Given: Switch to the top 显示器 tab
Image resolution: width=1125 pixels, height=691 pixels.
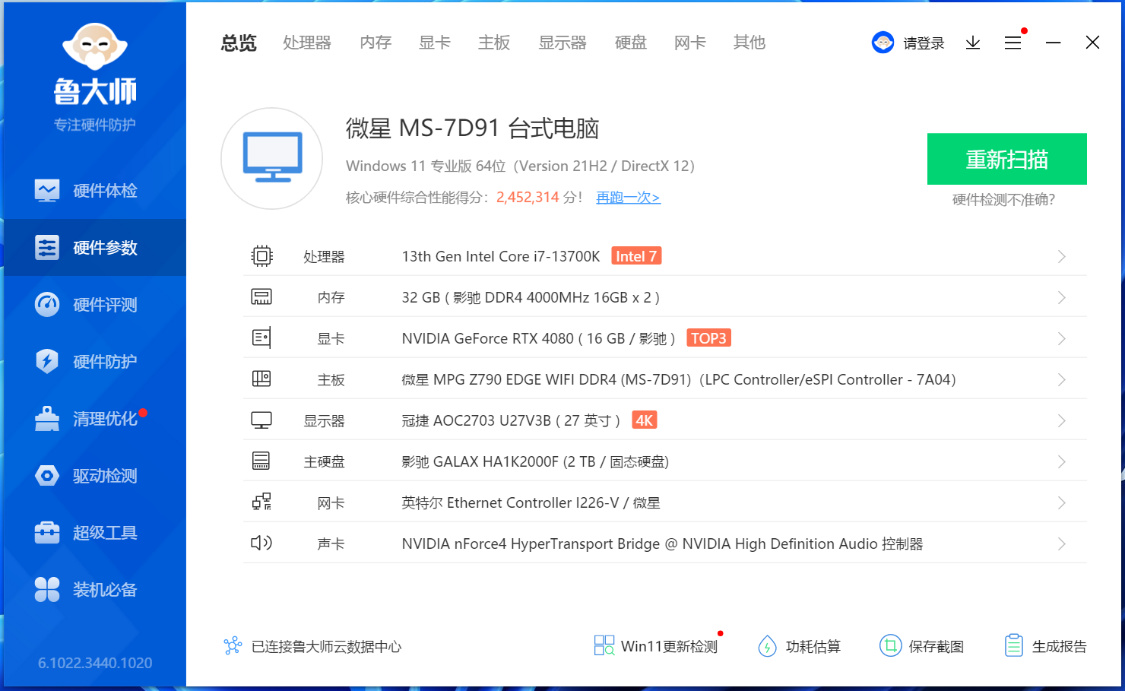Looking at the screenshot, I should (x=562, y=43).
